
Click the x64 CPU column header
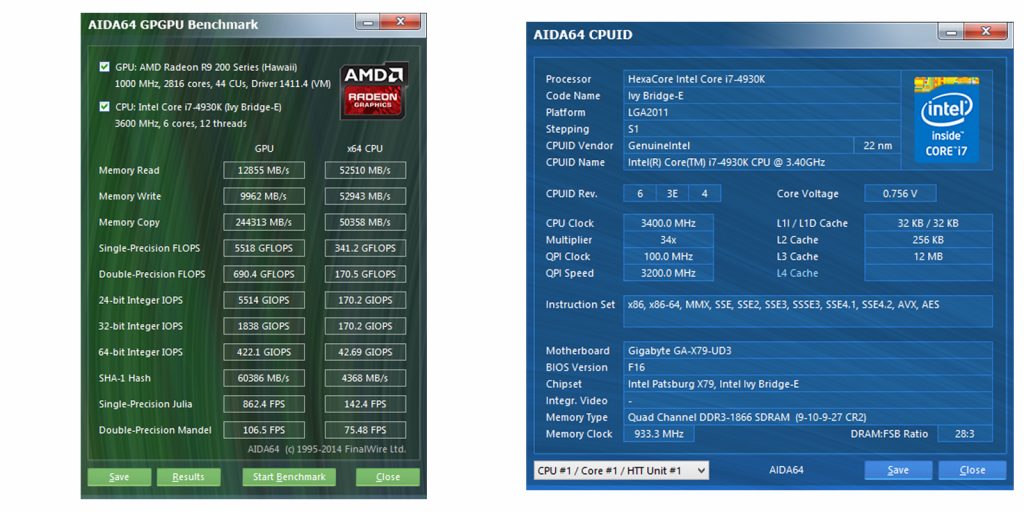pyautogui.click(x=364, y=149)
